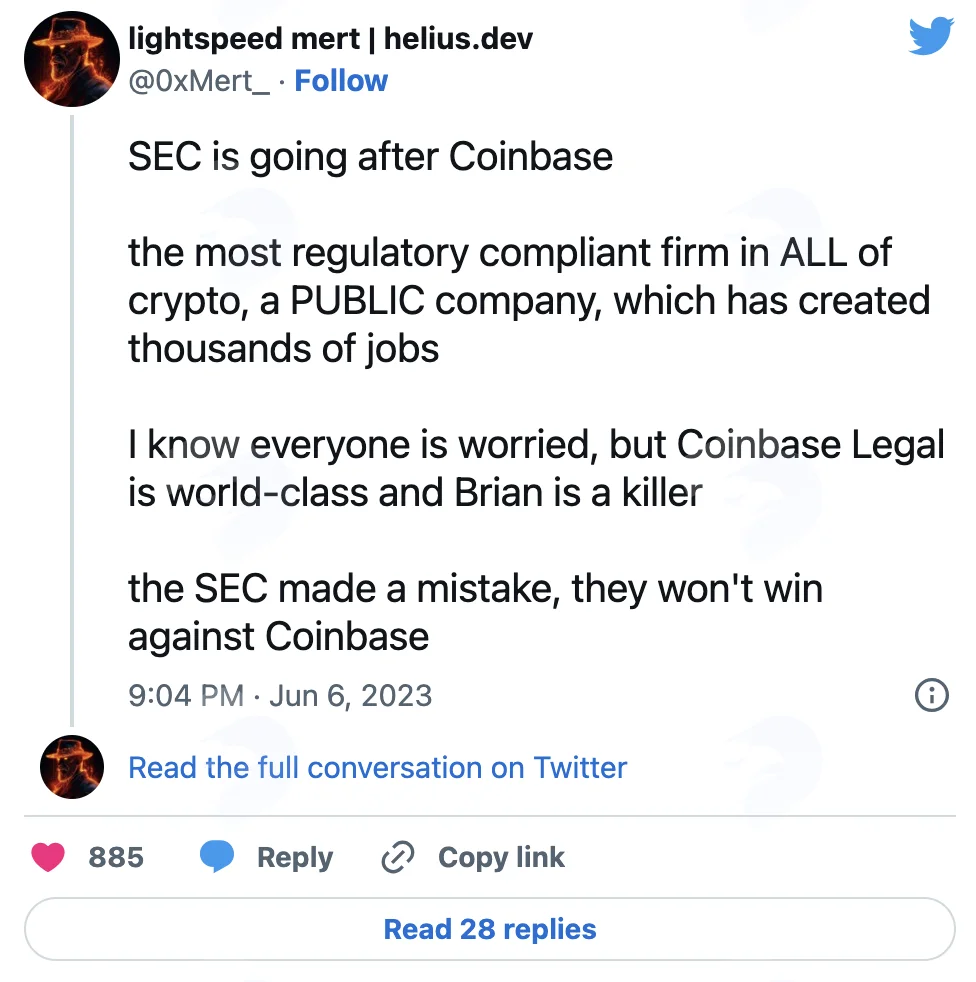
Task: Click the paragraph about most regulatory compliant firm
Action: (x=529, y=301)
